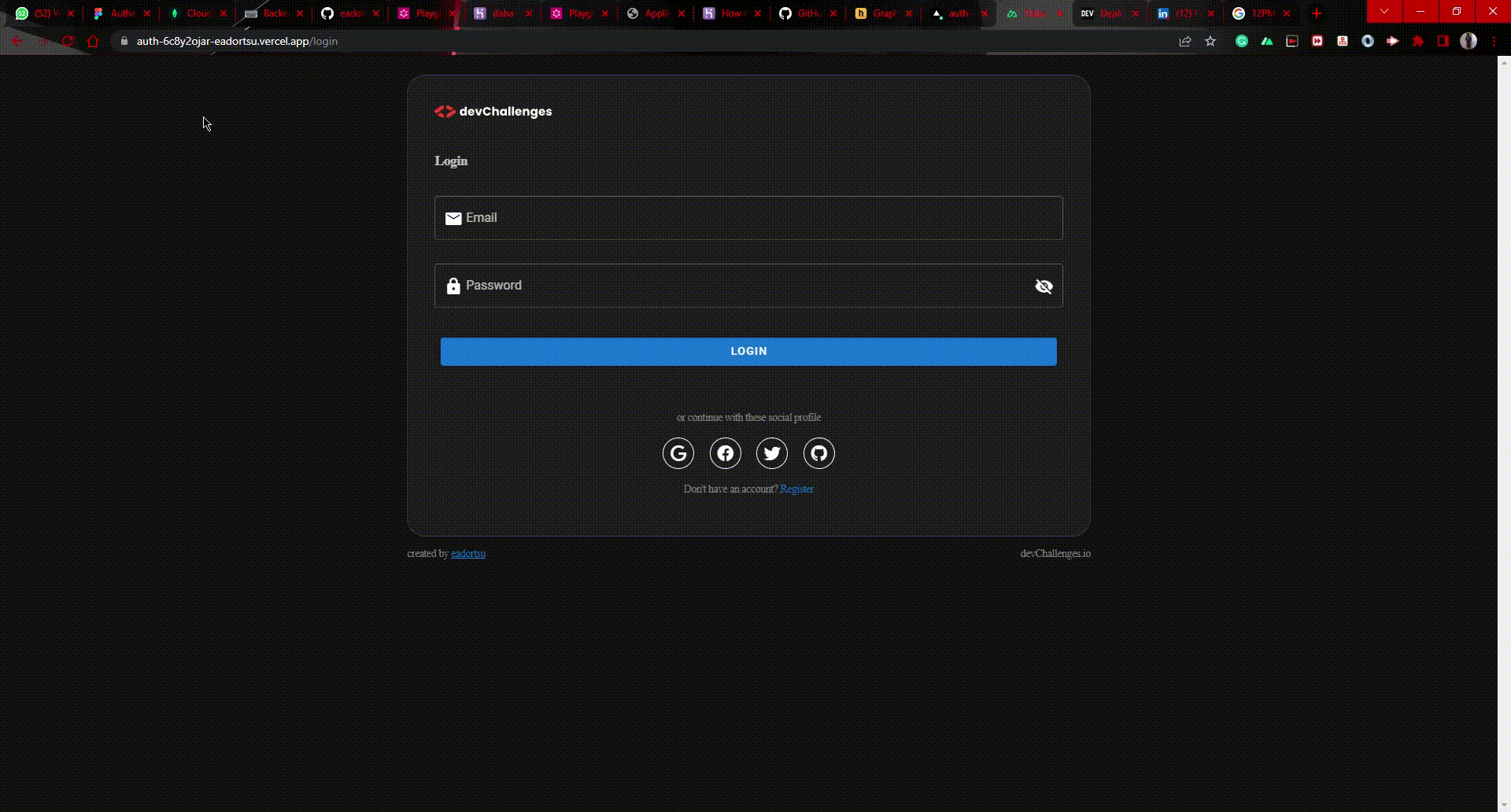The image size is (1511, 812).
Task: Open Chrome three-dot menu
Action: [x=1494, y=41]
